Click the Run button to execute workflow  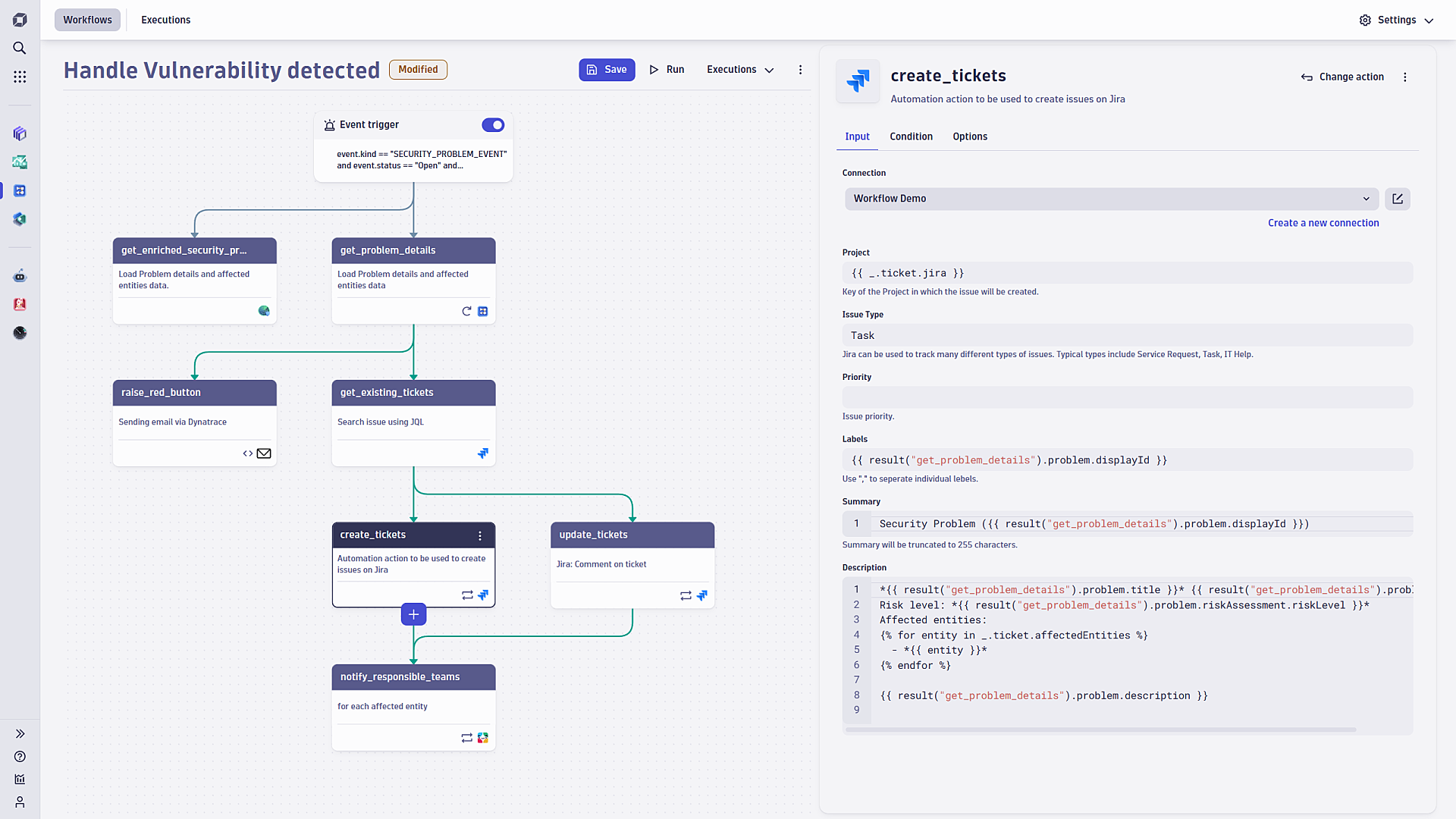(x=667, y=70)
